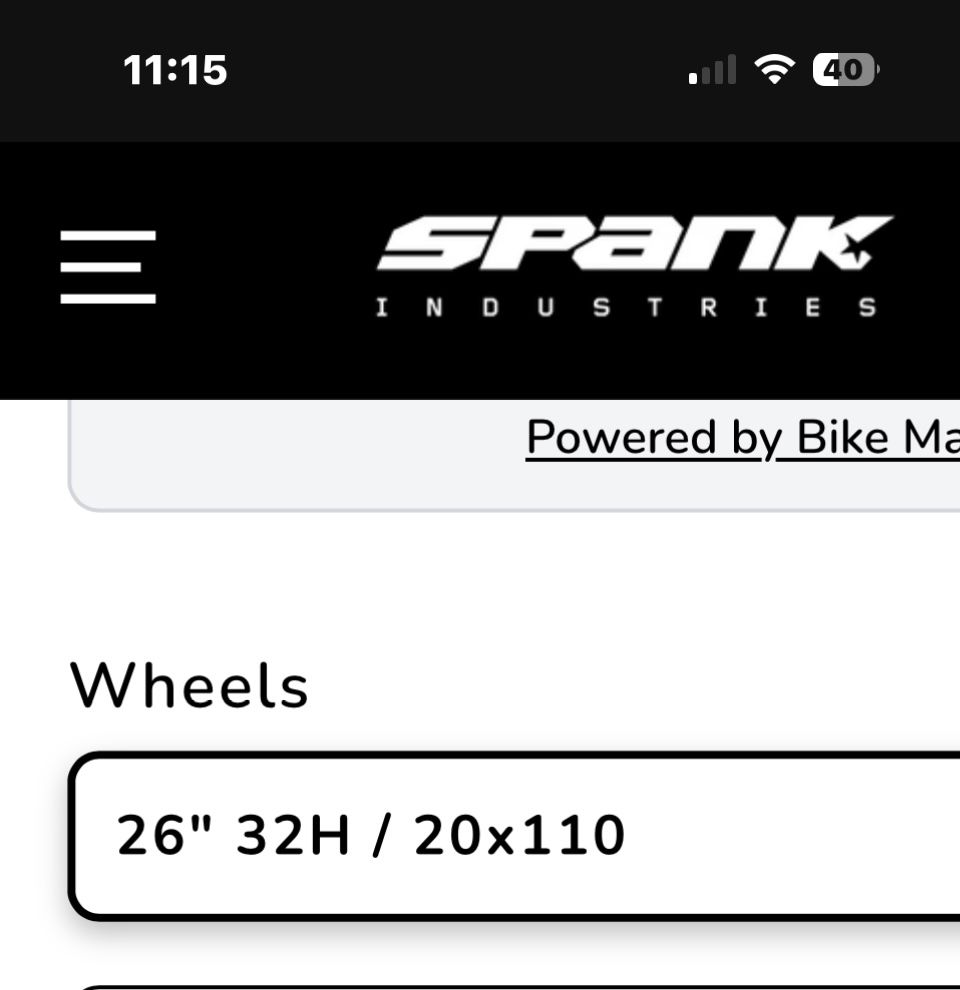Image resolution: width=960 pixels, height=990 pixels.
Task: Tap the battery indicator showing 40
Action: click(x=845, y=69)
